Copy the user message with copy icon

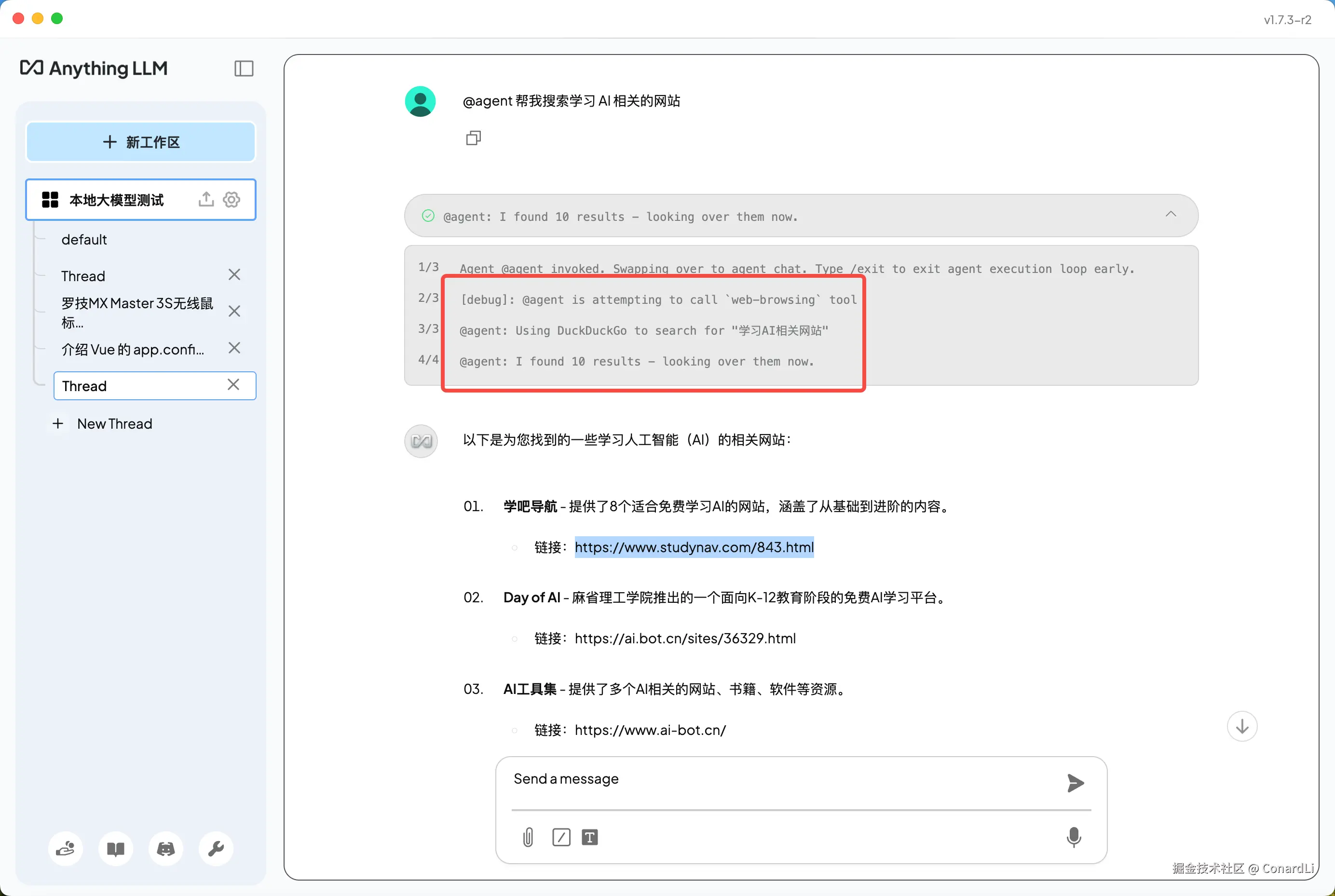[473, 138]
